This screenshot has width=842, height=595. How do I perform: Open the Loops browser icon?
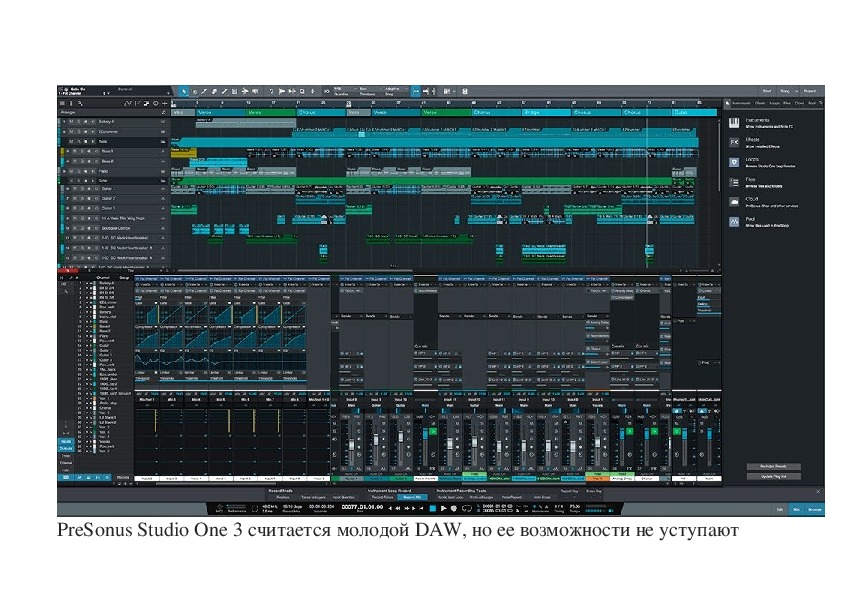coord(734,162)
